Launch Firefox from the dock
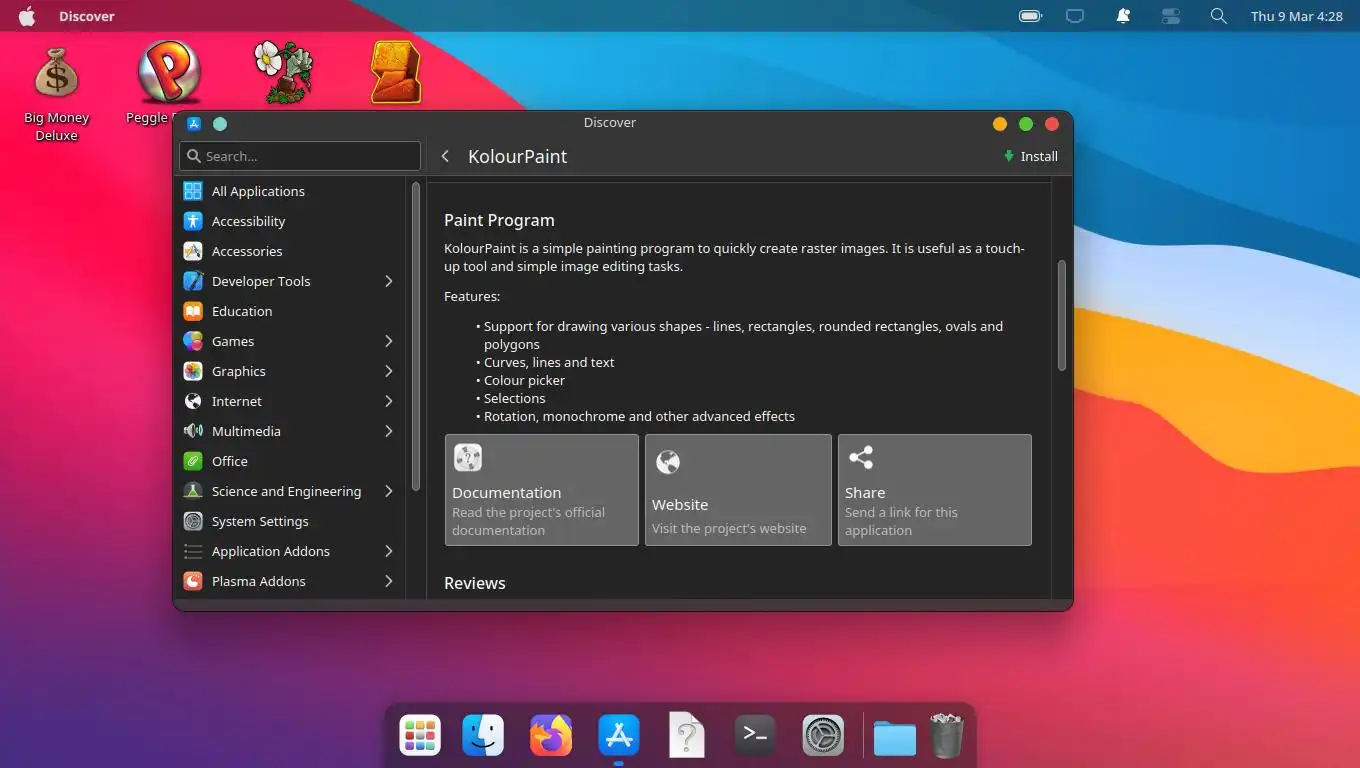The image size is (1360, 768). (551, 736)
